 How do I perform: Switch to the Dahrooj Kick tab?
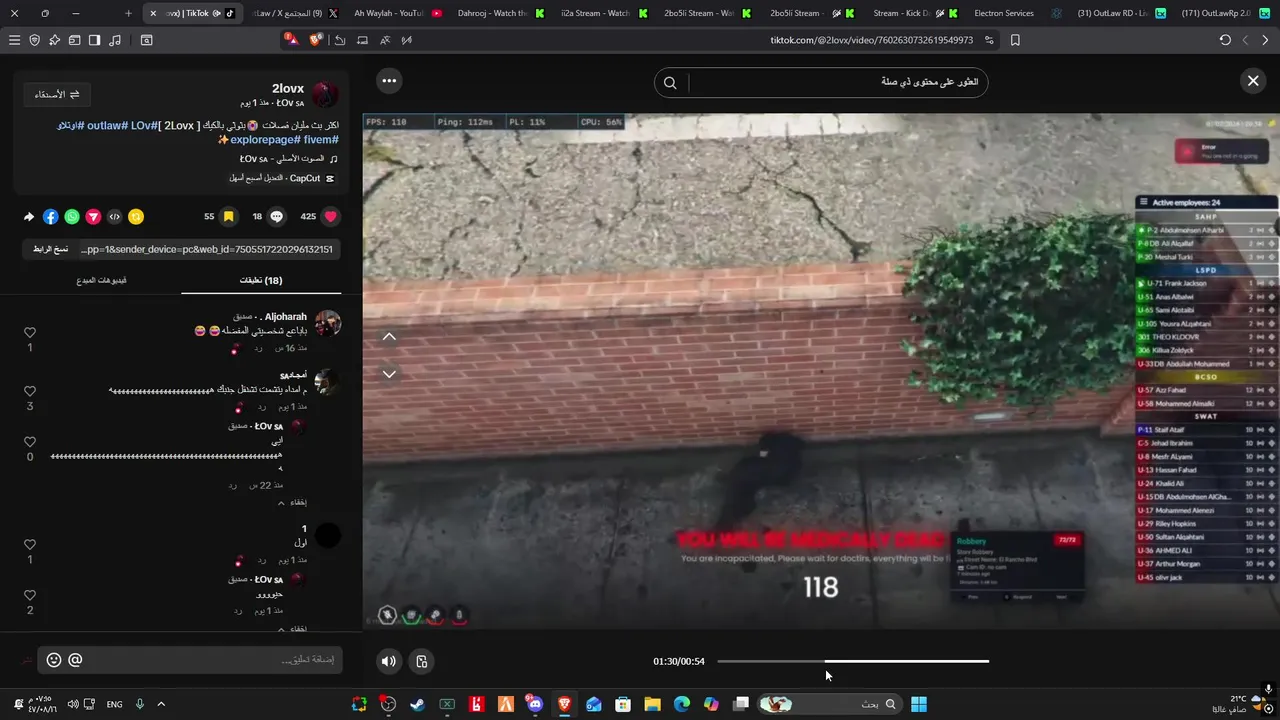click(499, 14)
